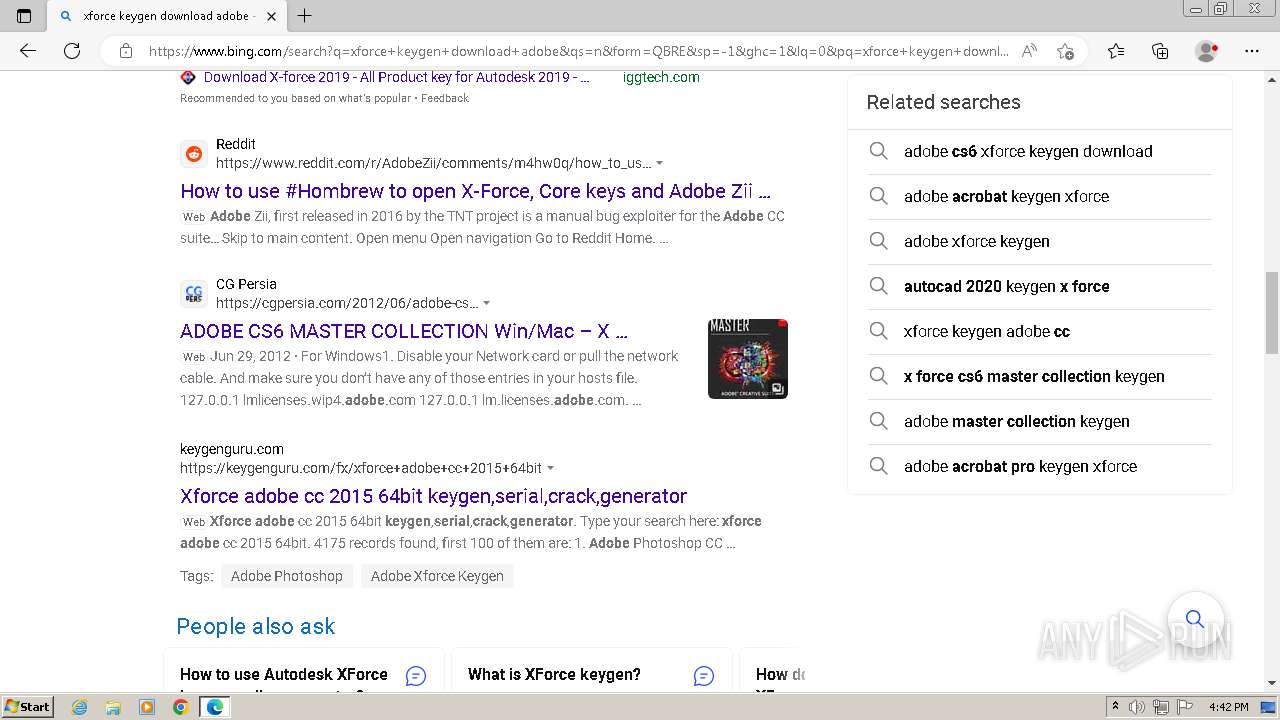The image size is (1280, 720).
Task: Open a new browser tab
Action: [305, 16]
